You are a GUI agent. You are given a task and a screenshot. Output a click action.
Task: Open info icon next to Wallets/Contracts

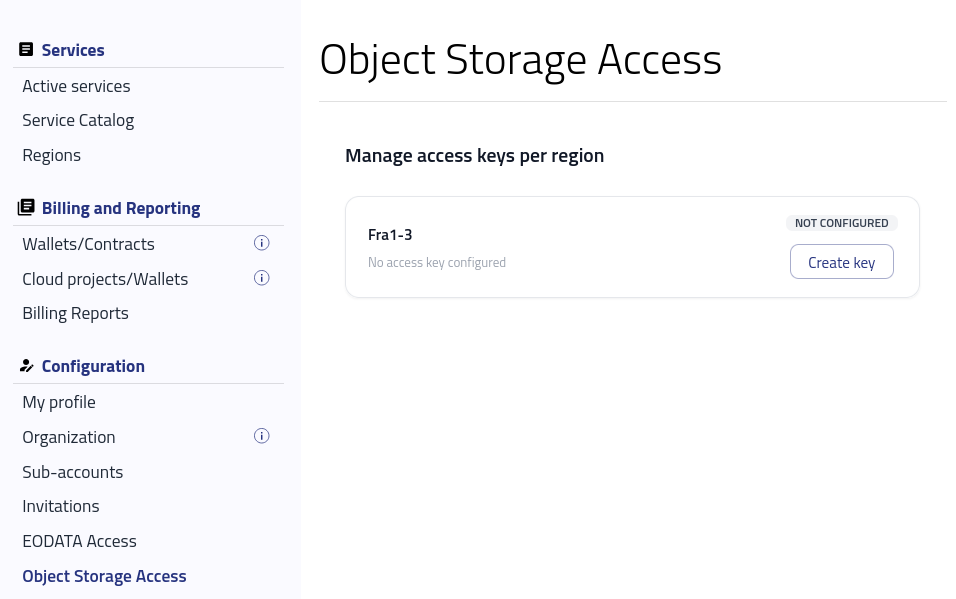click(262, 243)
